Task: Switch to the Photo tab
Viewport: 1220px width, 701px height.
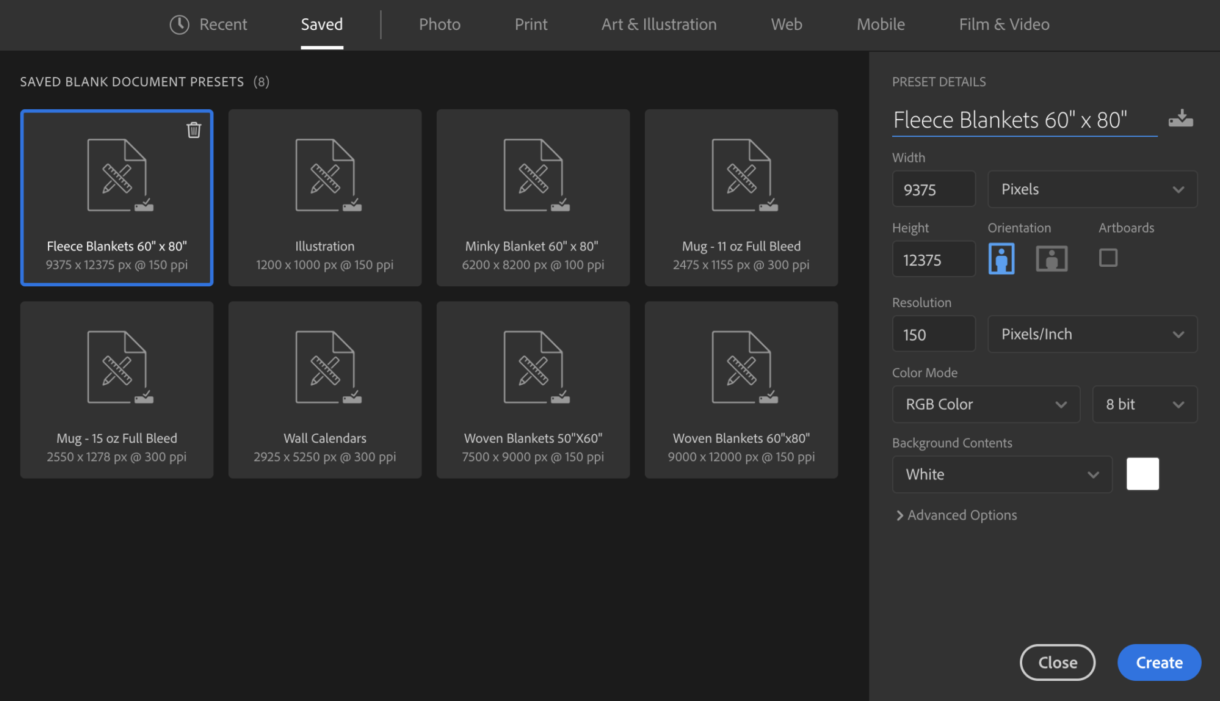Action: 439,25
